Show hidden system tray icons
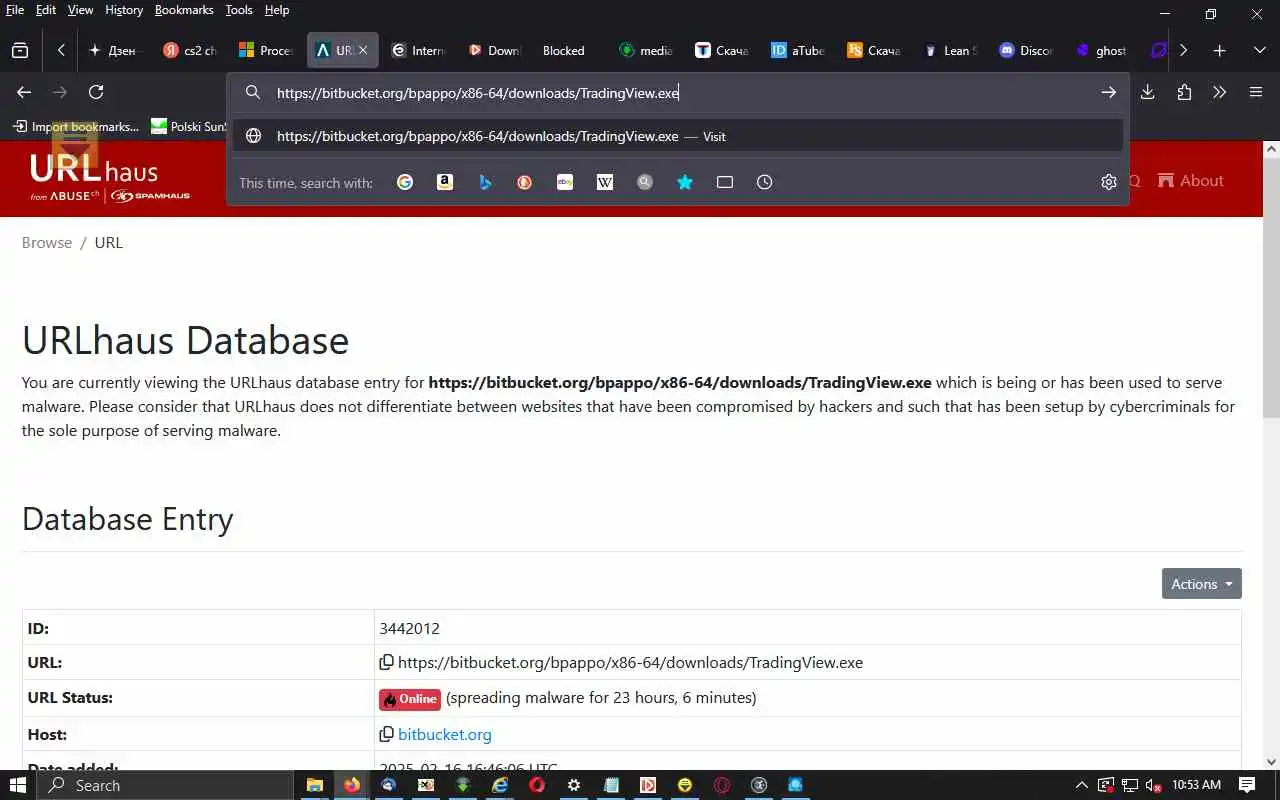 (x=1081, y=785)
